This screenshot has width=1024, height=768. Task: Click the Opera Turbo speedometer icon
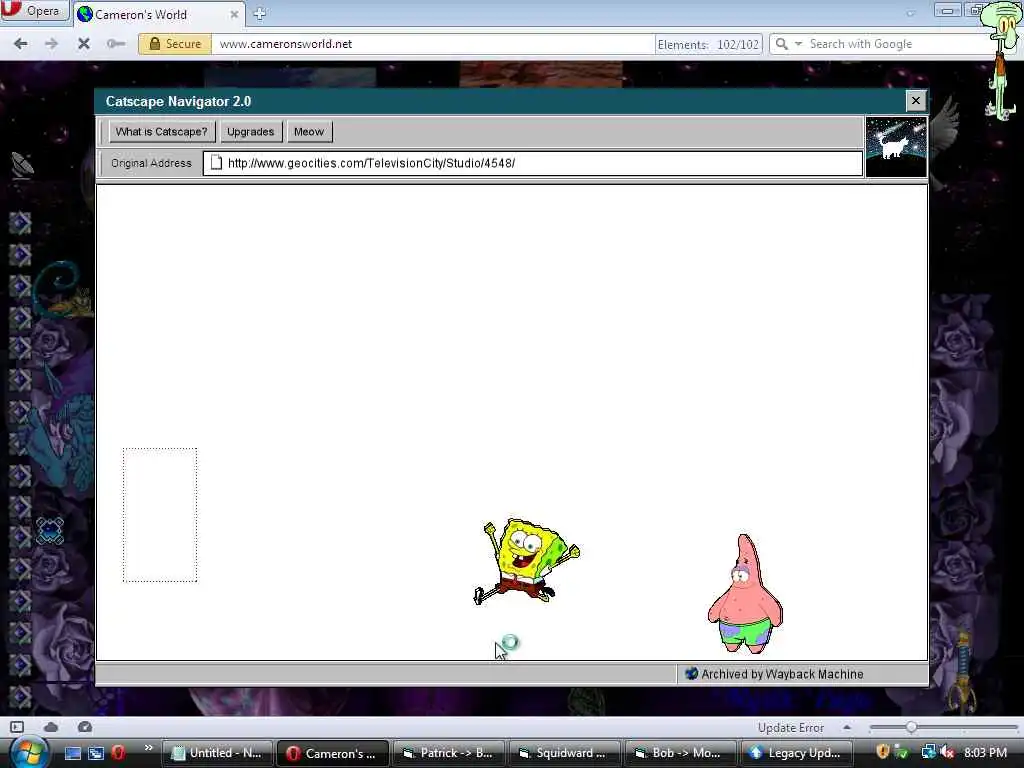(85, 727)
